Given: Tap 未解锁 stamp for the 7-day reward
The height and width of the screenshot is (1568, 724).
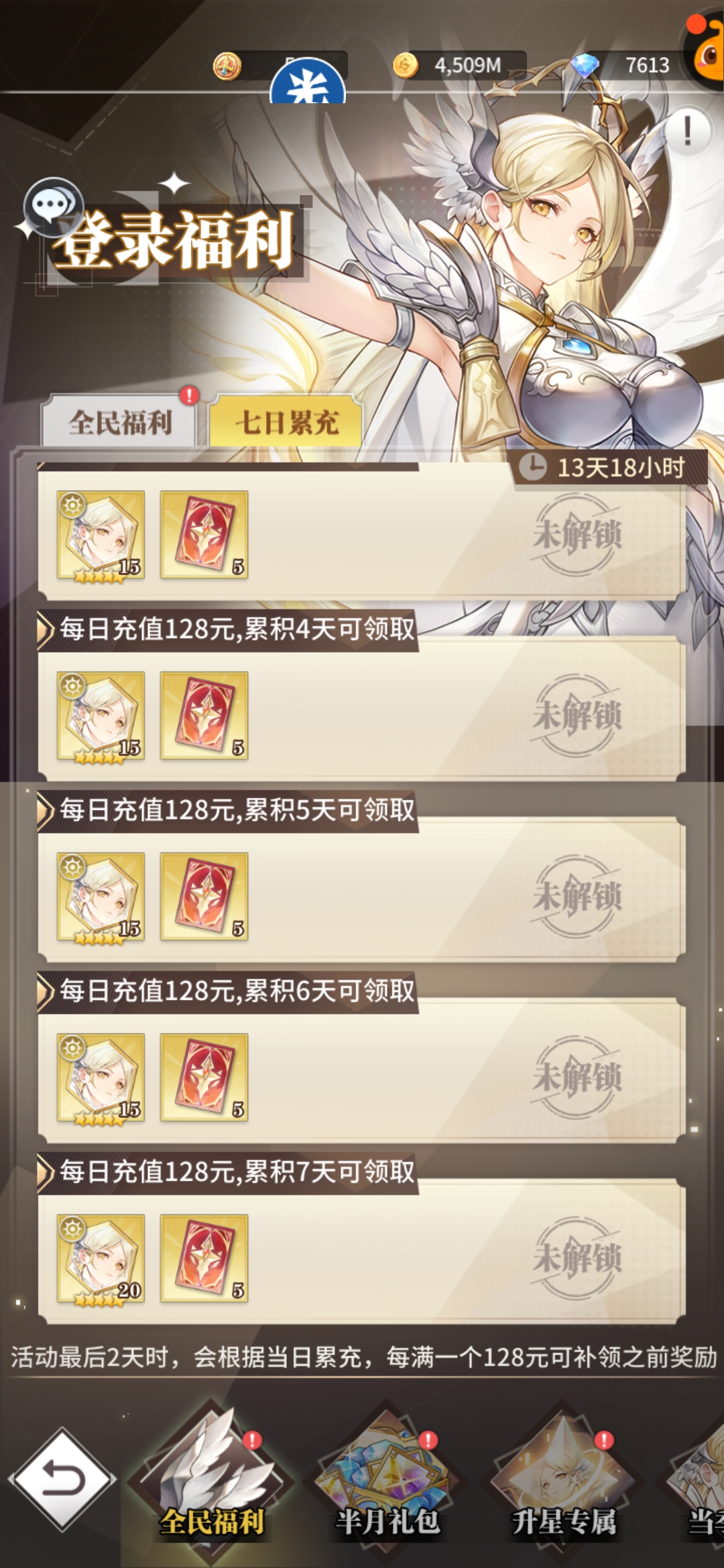Looking at the screenshot, I should coord(577,1257).
